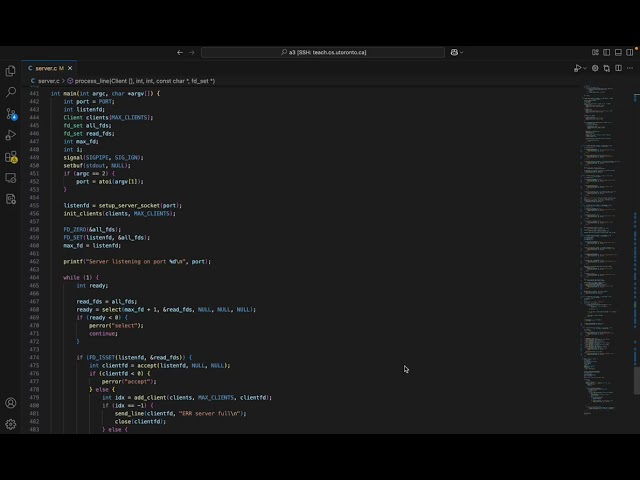The height and width of the screenshot is (480, 640).
Task: Toggle the primary side bar visibility
Action: pyautogui.click(x=607, y=52)
